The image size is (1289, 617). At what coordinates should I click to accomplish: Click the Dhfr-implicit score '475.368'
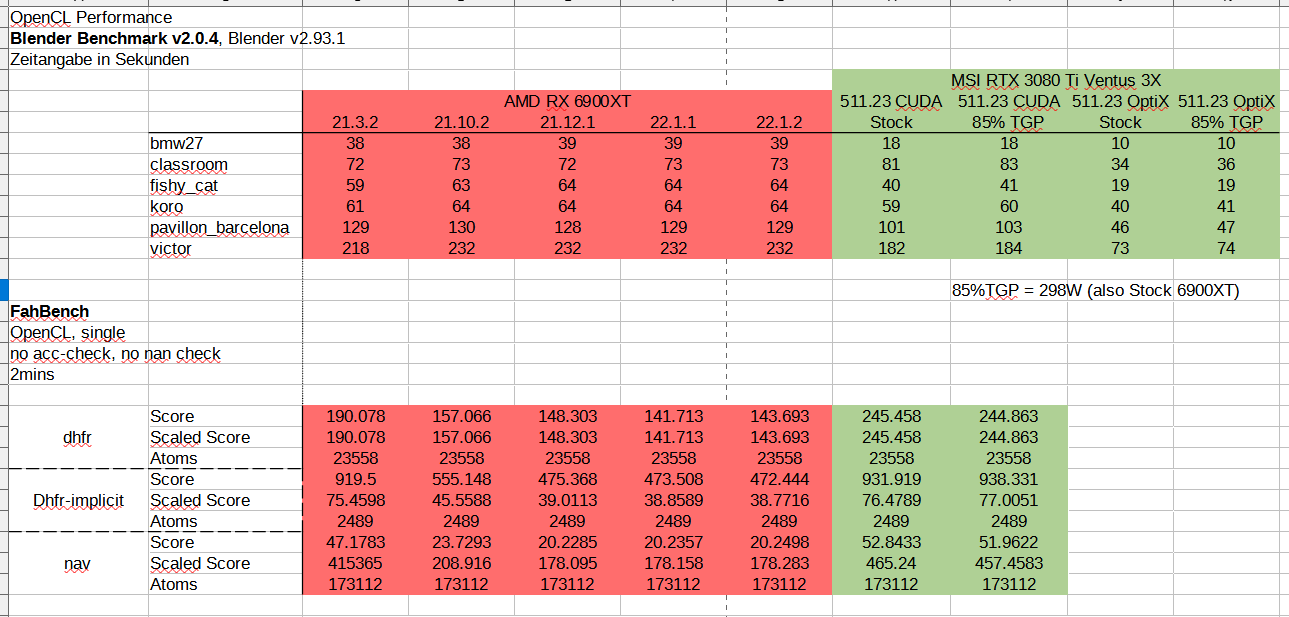pos(567,479)
